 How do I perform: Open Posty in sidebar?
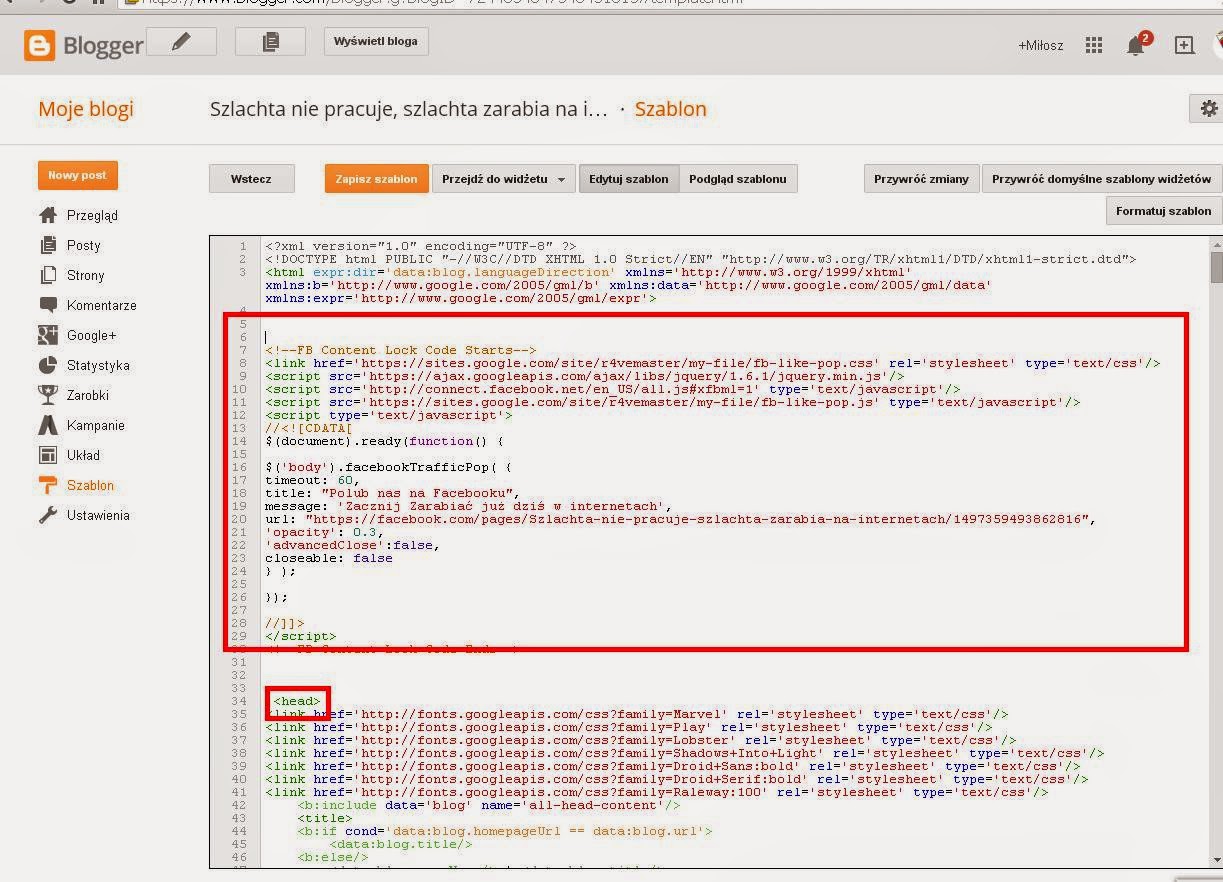click(x=84, y=245)
